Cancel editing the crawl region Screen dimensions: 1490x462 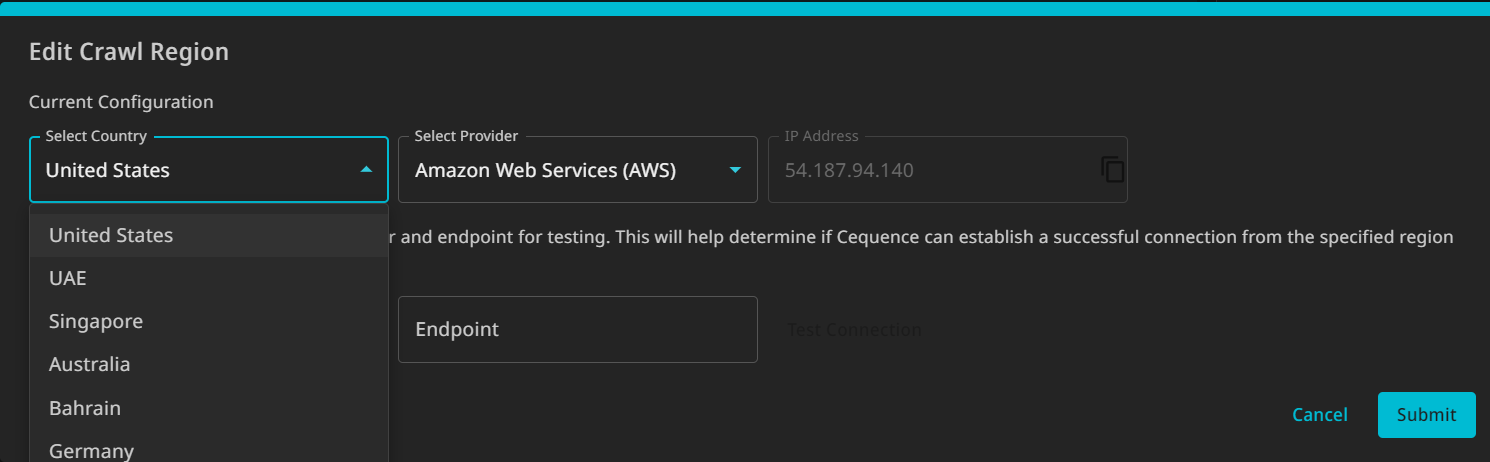[1320, 414]
